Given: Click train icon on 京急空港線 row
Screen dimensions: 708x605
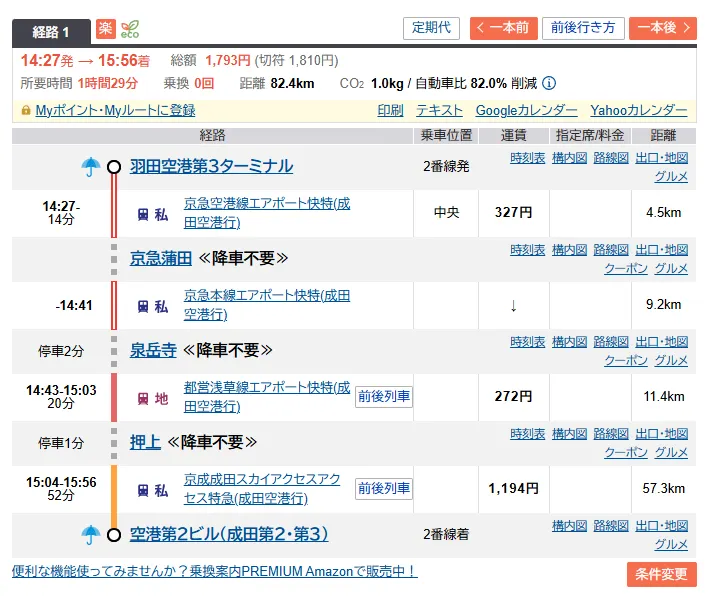Looking at the screenshot, I should tap(143, 214).
